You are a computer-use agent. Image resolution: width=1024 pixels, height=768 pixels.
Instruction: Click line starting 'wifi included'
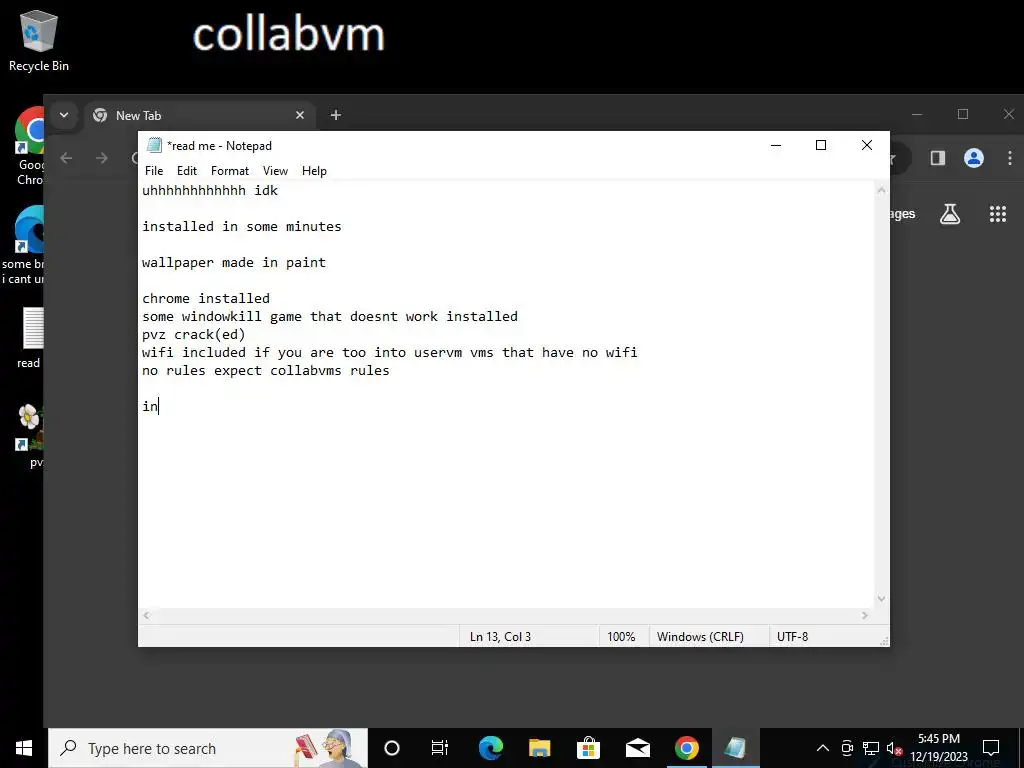(389, 353)
